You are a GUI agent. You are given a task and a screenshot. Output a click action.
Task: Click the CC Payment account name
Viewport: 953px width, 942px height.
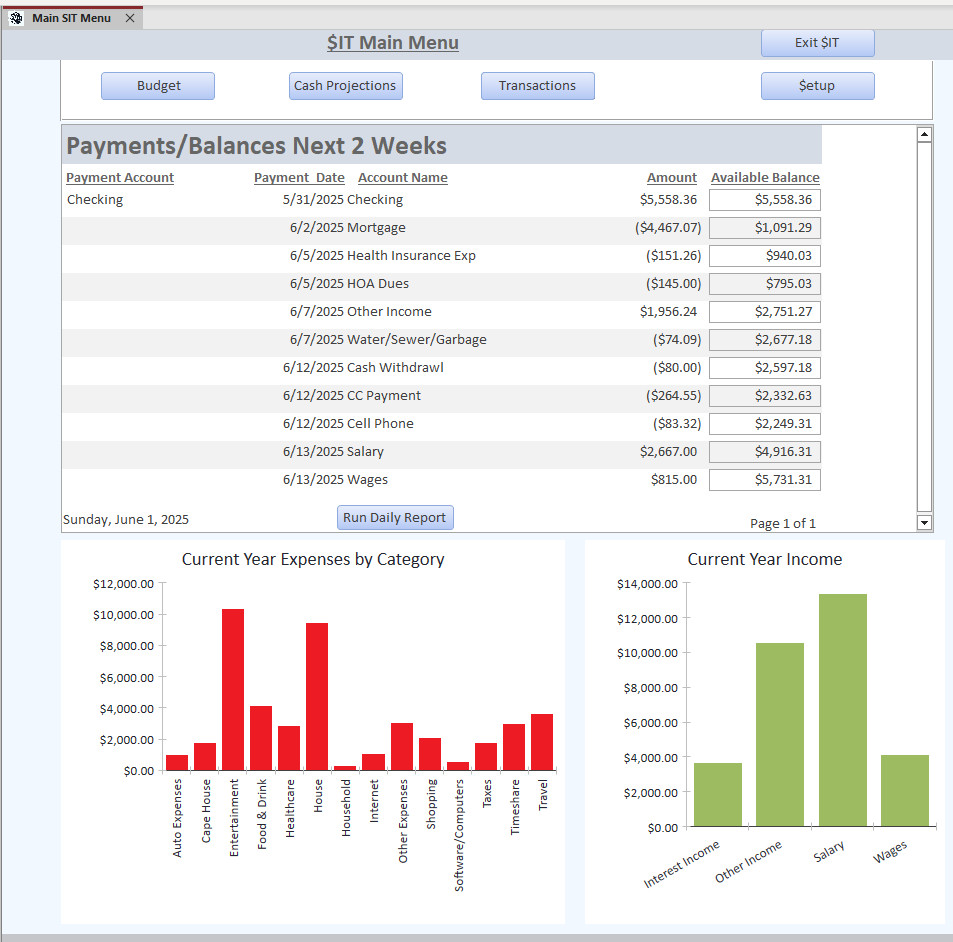pyautogui.click(x=384, y=396)
